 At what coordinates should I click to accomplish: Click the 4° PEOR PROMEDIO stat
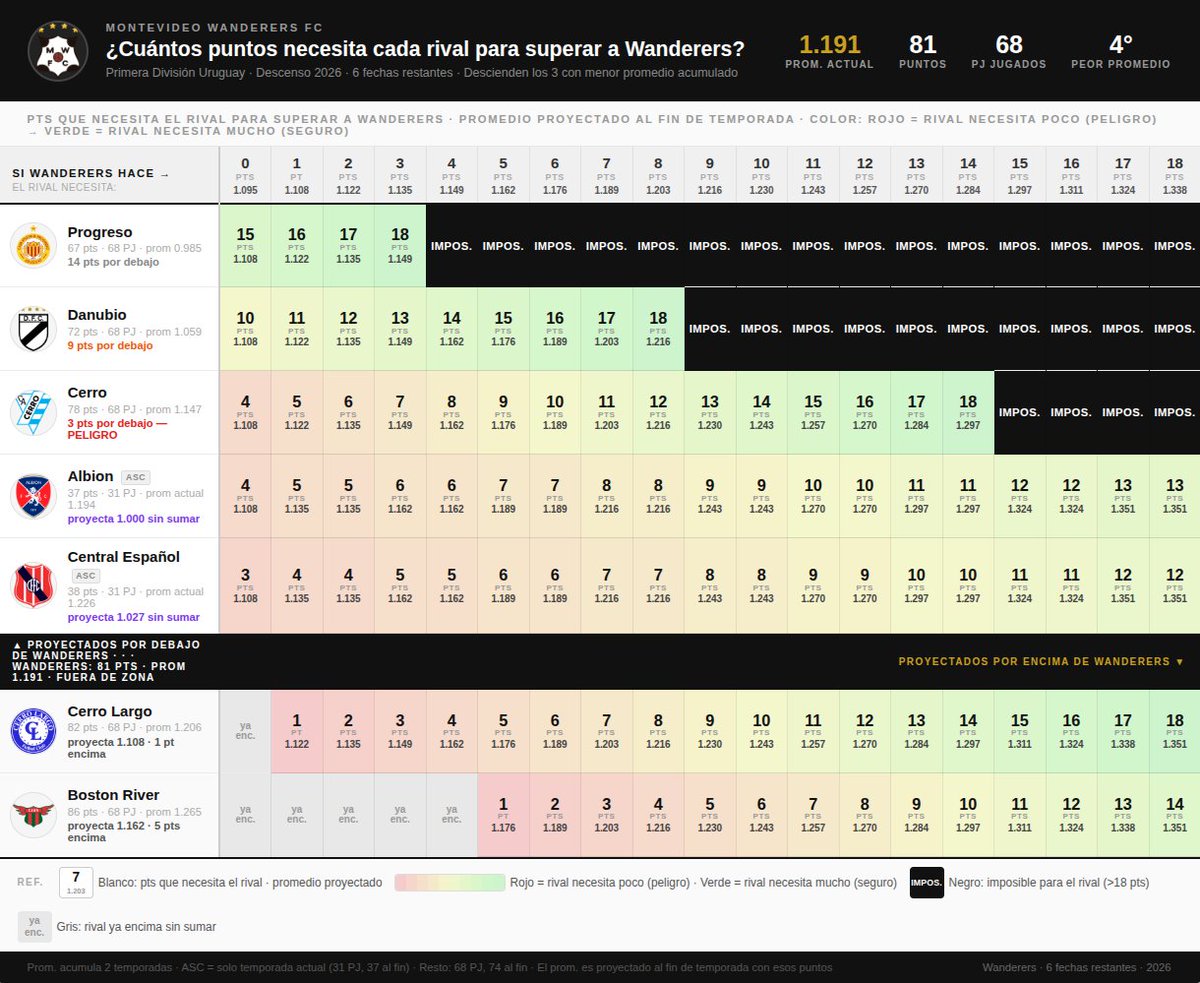pyautogui.click(x=1120, y=52)
